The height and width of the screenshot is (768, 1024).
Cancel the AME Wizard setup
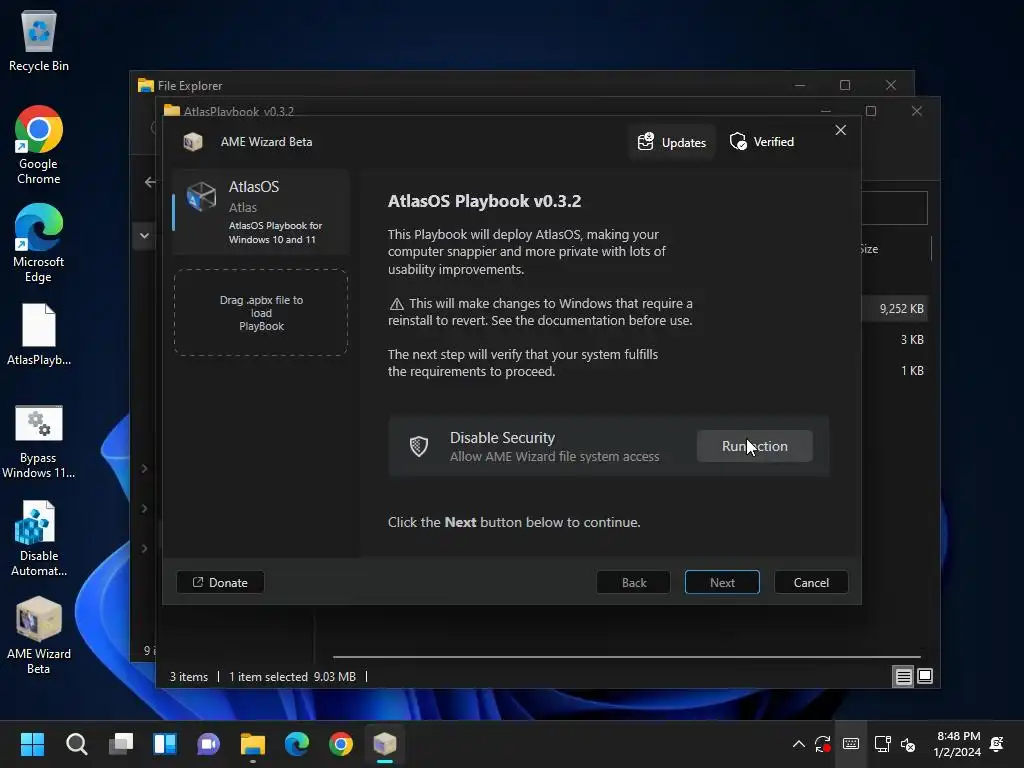(811, 583)
